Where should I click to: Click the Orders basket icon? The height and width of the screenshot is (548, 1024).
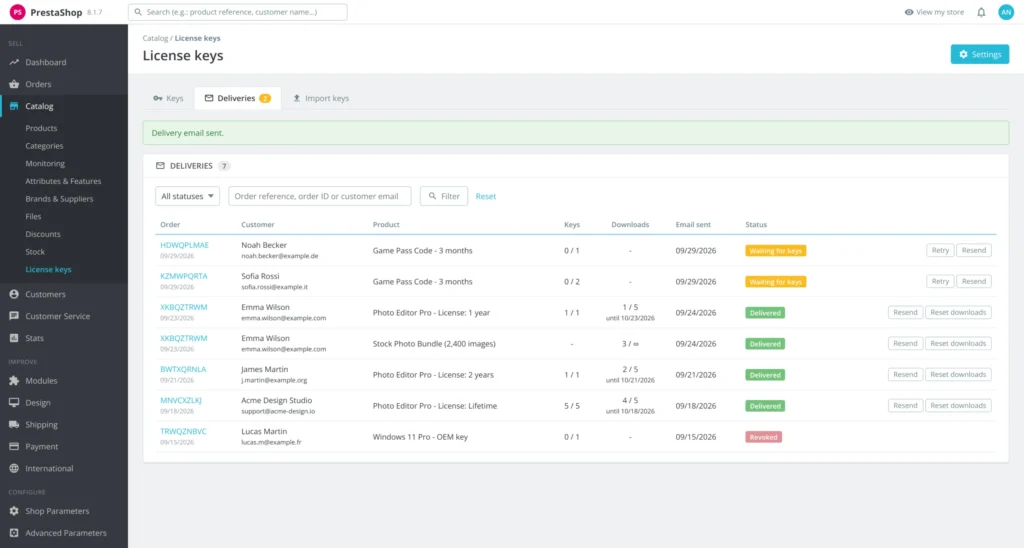point(14,84)
